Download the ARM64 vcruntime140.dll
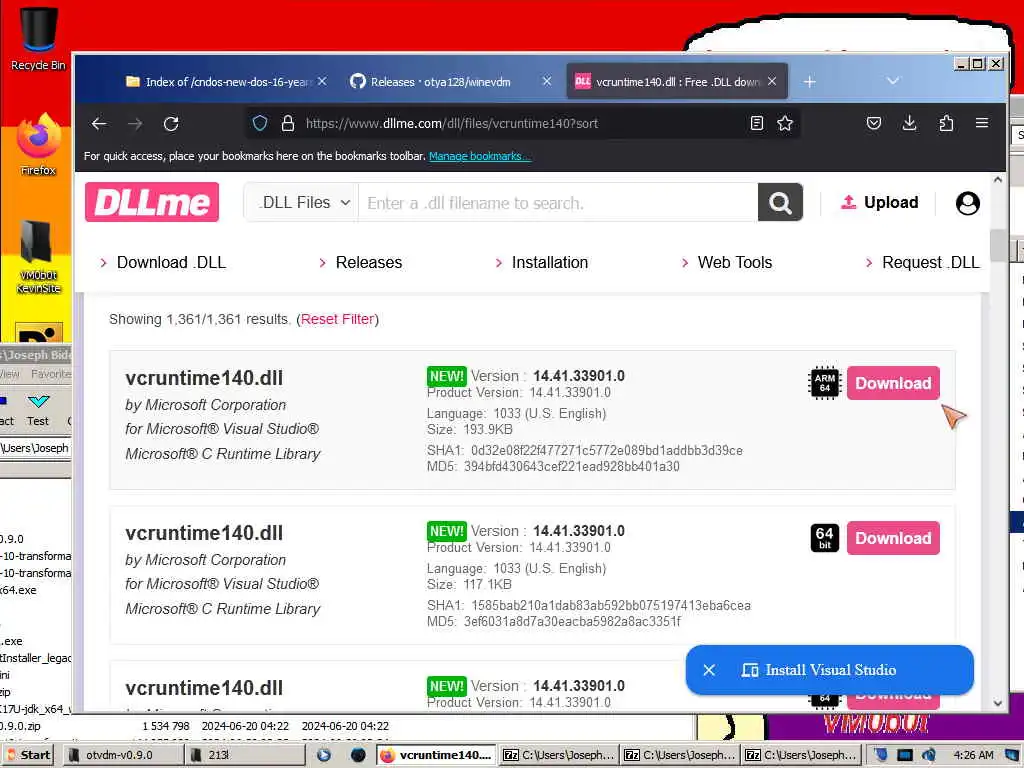The height and width of the screenshot is (768, 1024). (893, 383)
